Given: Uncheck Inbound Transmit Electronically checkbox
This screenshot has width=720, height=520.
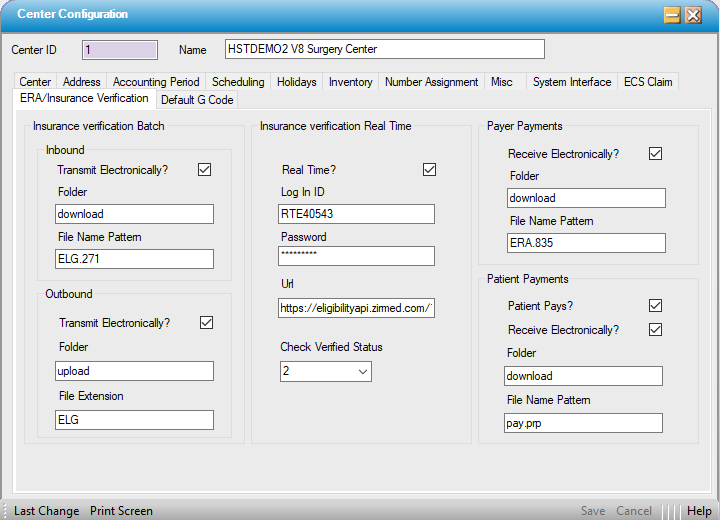Looking at the screenshot, I should point(205,170).
